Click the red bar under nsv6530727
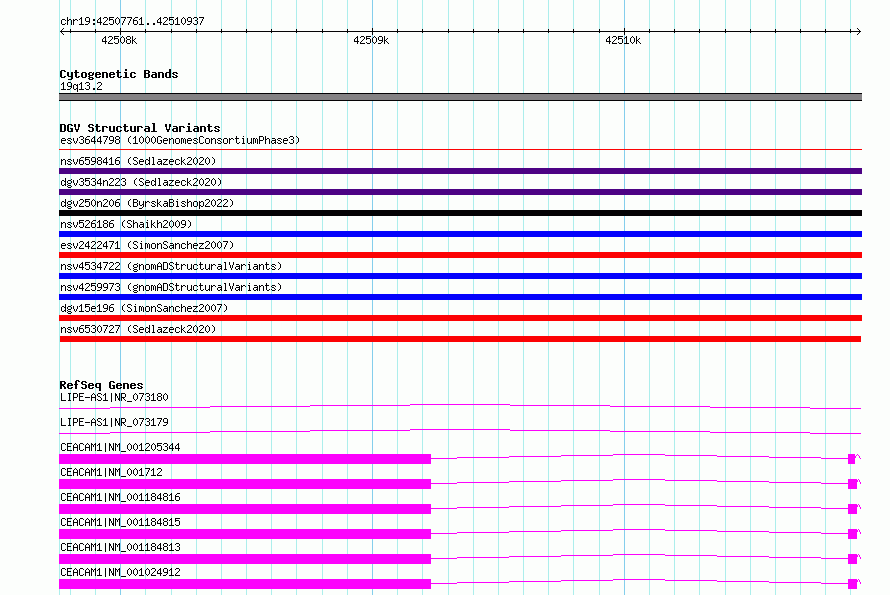This screenshot has height=595, width=890. (460, 339)
